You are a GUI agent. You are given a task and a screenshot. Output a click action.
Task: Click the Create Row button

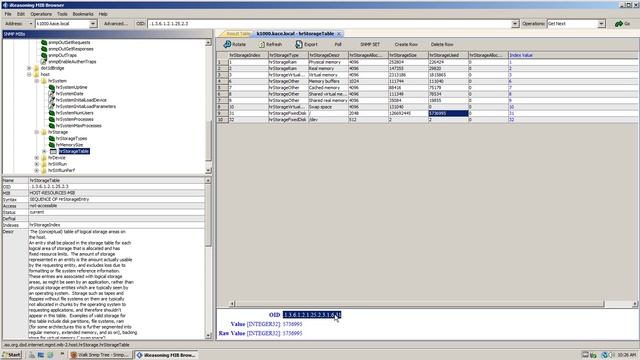point(406,44)
